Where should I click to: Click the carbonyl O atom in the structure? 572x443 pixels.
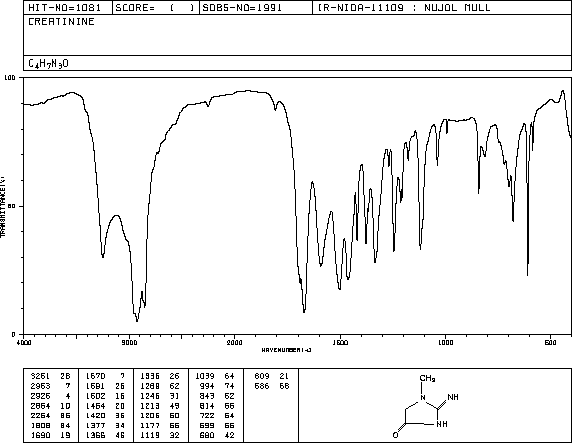coord(395,435)
